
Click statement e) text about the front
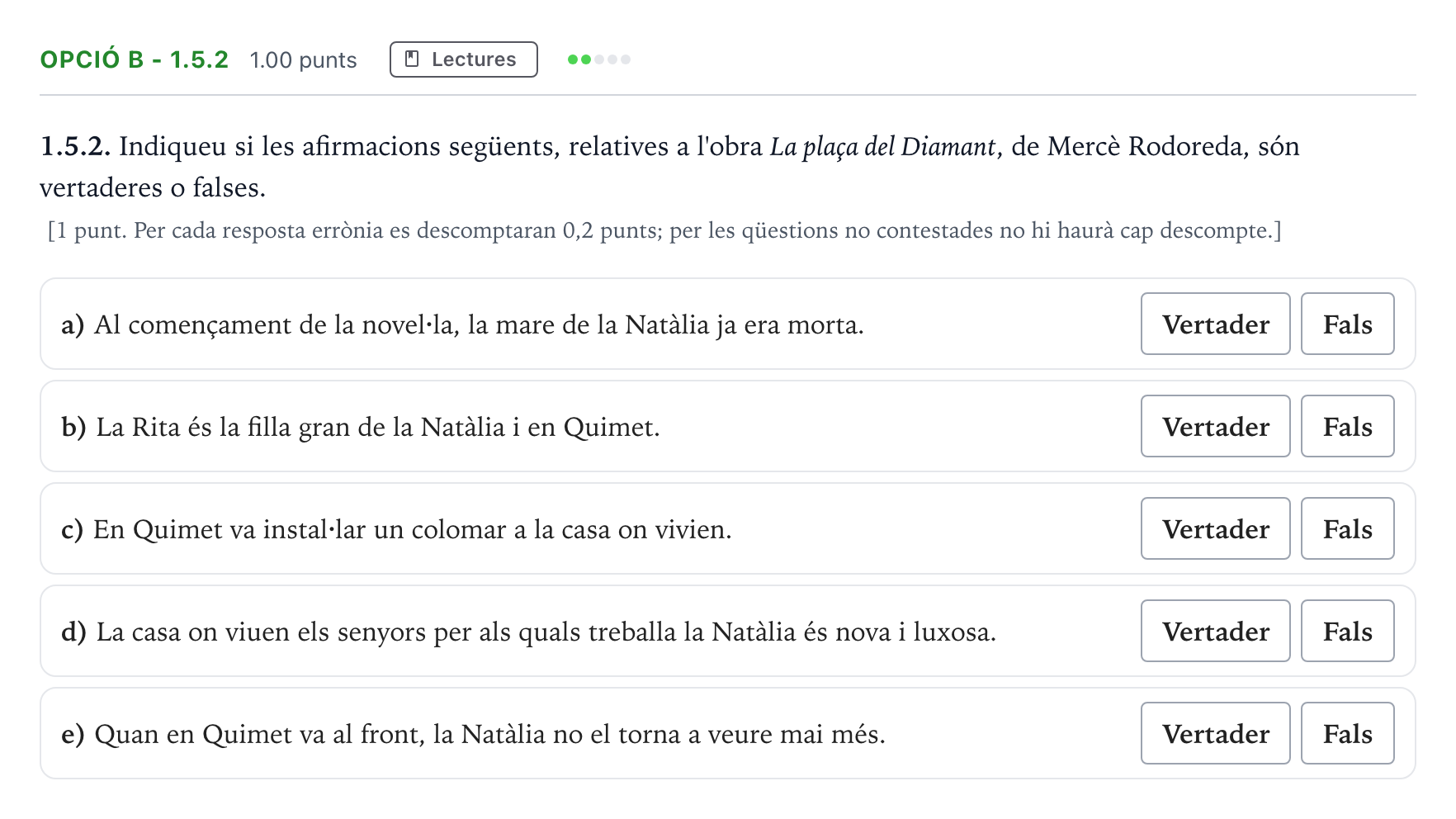473,734
